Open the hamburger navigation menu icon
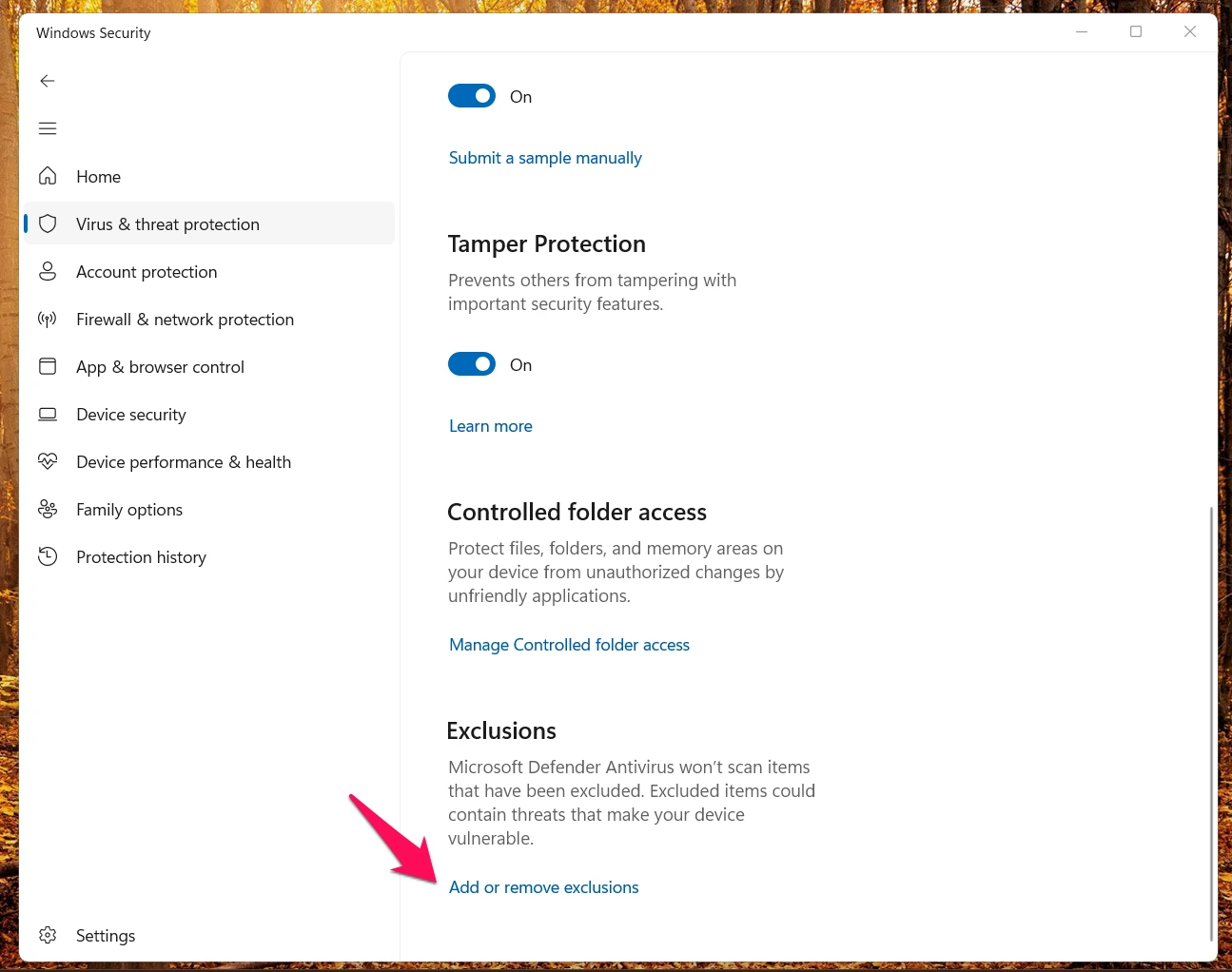 click(x=48, y=128)
